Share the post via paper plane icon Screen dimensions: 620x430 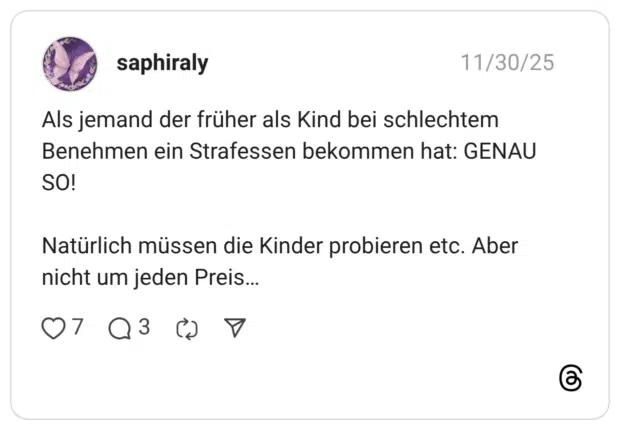(234, 328)
